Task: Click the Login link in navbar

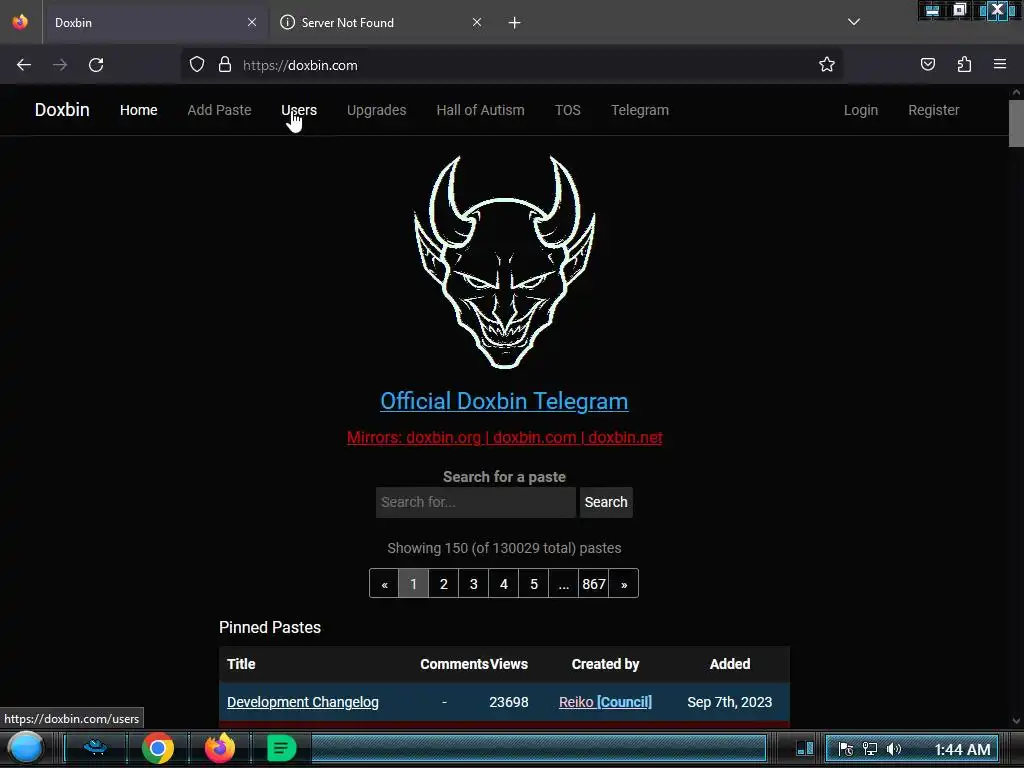Action: pos(861,110)
